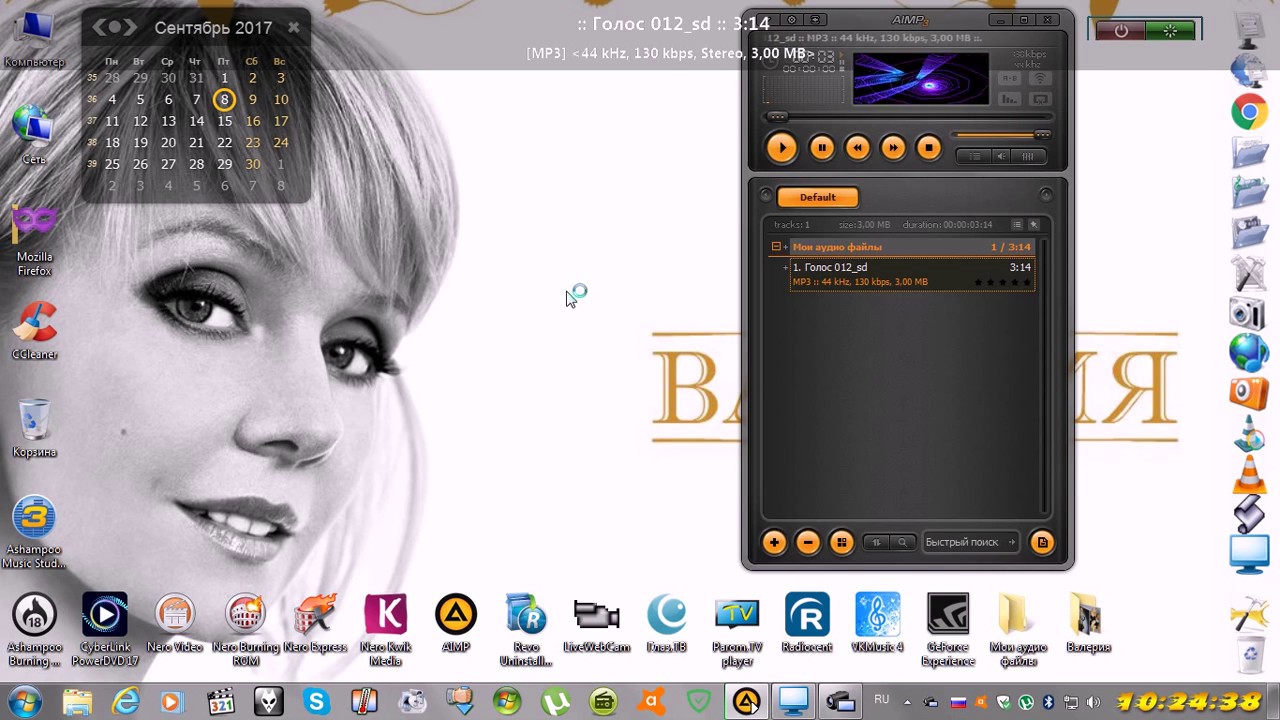Open AIMP settings gear icon in title bar
Screen dimensions: 1280x720
pyautogui.click(x=792, y=20)
